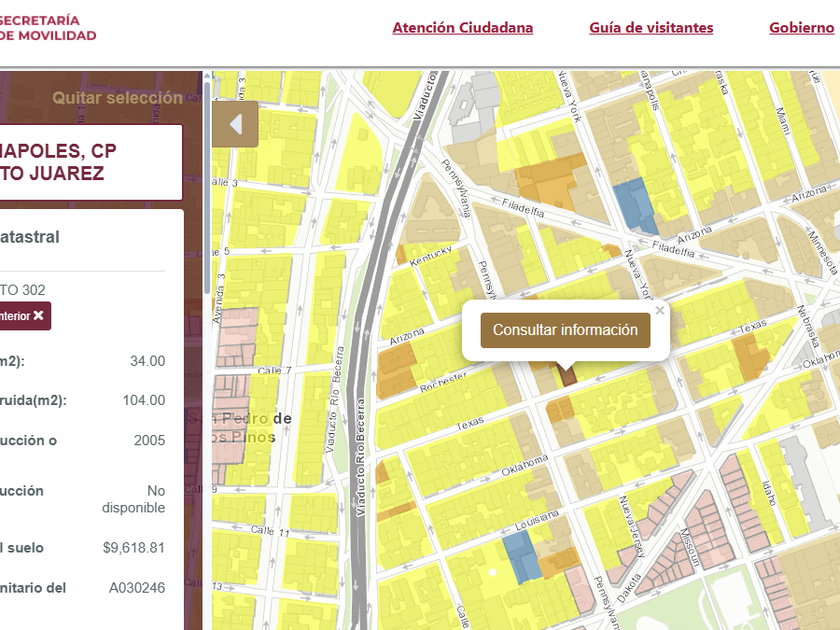Viewport: 840px width, 630px height.
Task: Click the NAPOLES, CP header card
Action: click(x=90, y=162)
